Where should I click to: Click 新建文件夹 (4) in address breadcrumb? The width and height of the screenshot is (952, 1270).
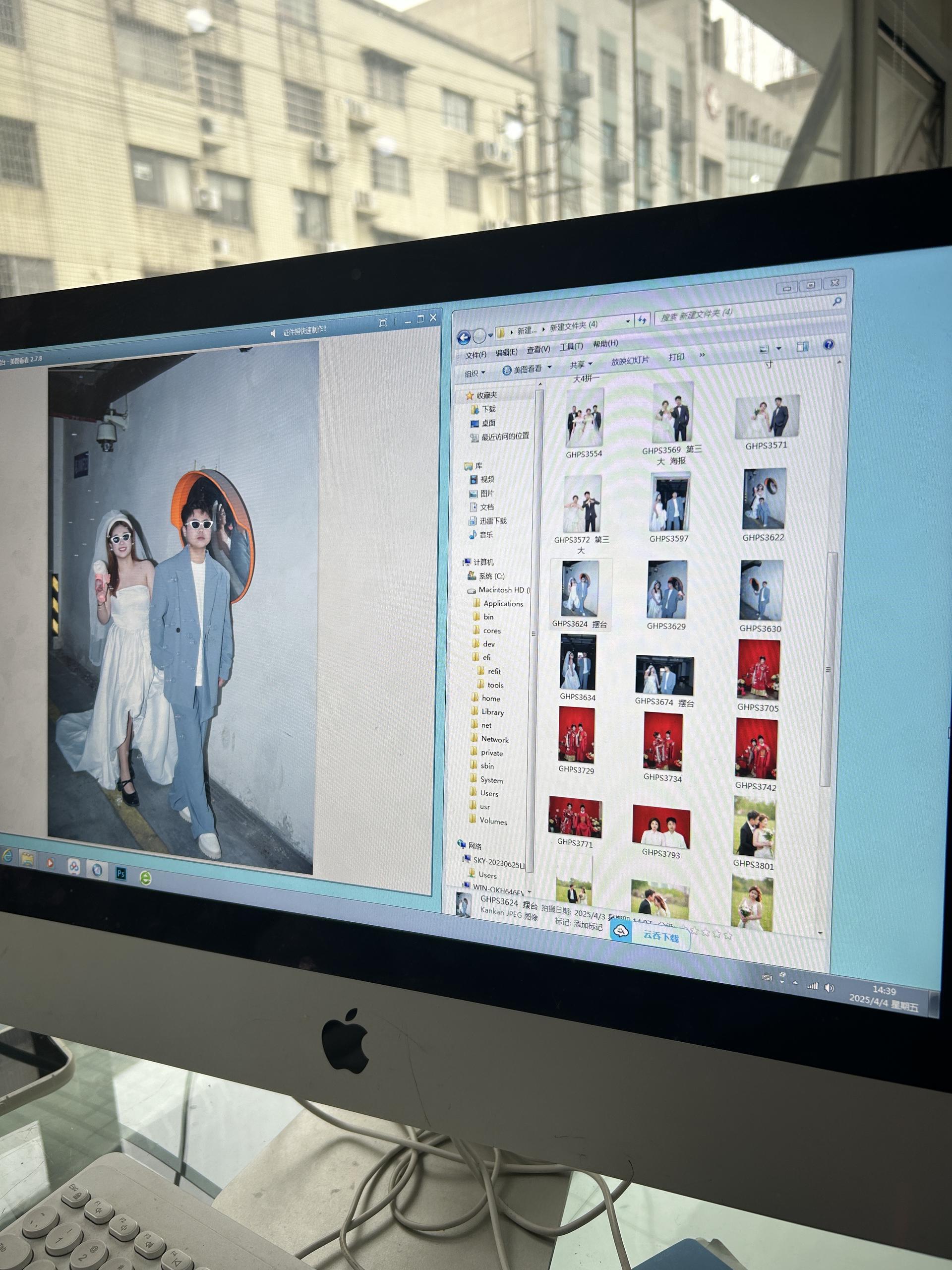(x=573, y=325)
